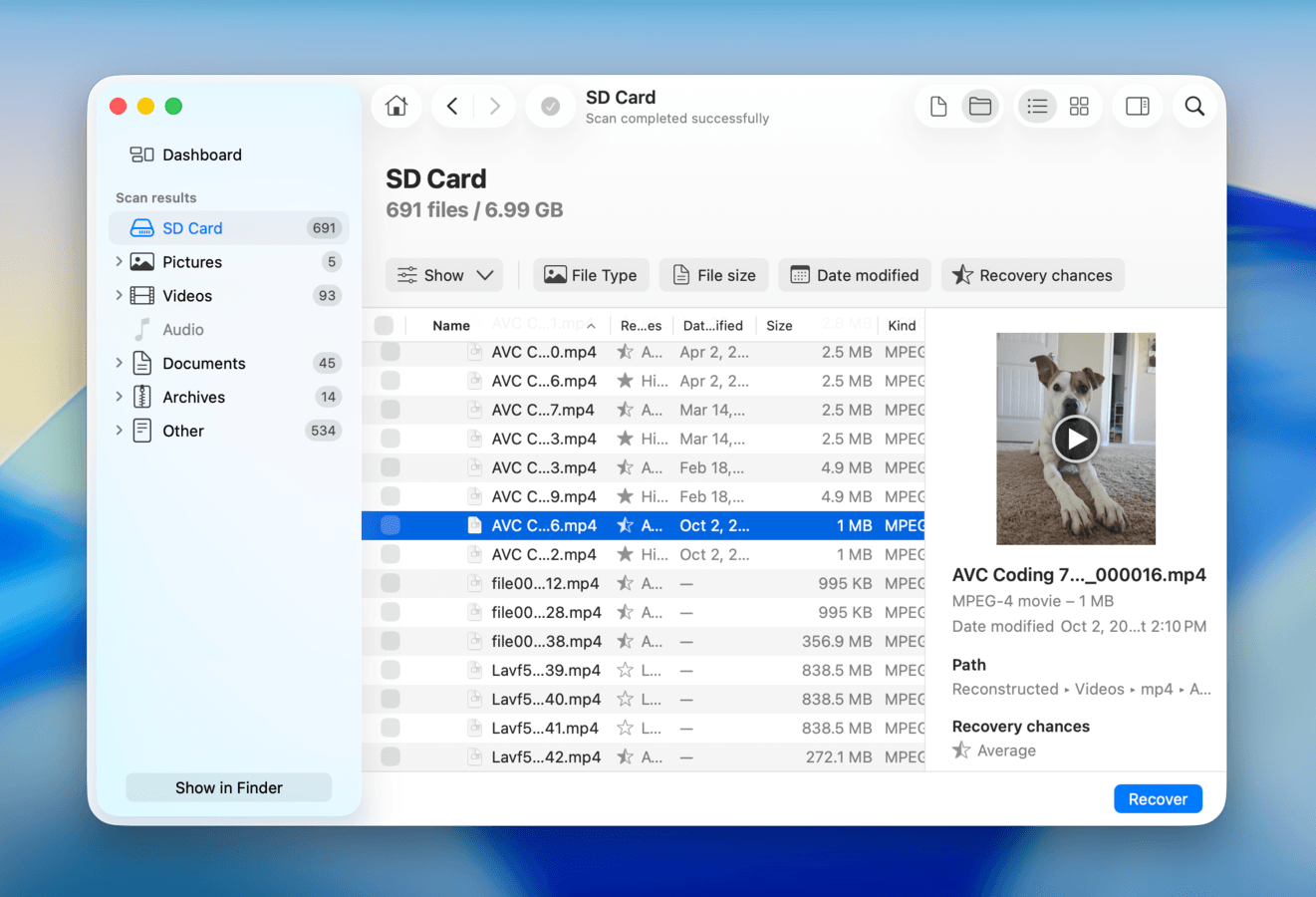
Task: Expand the Documents category
Action: 120,363
